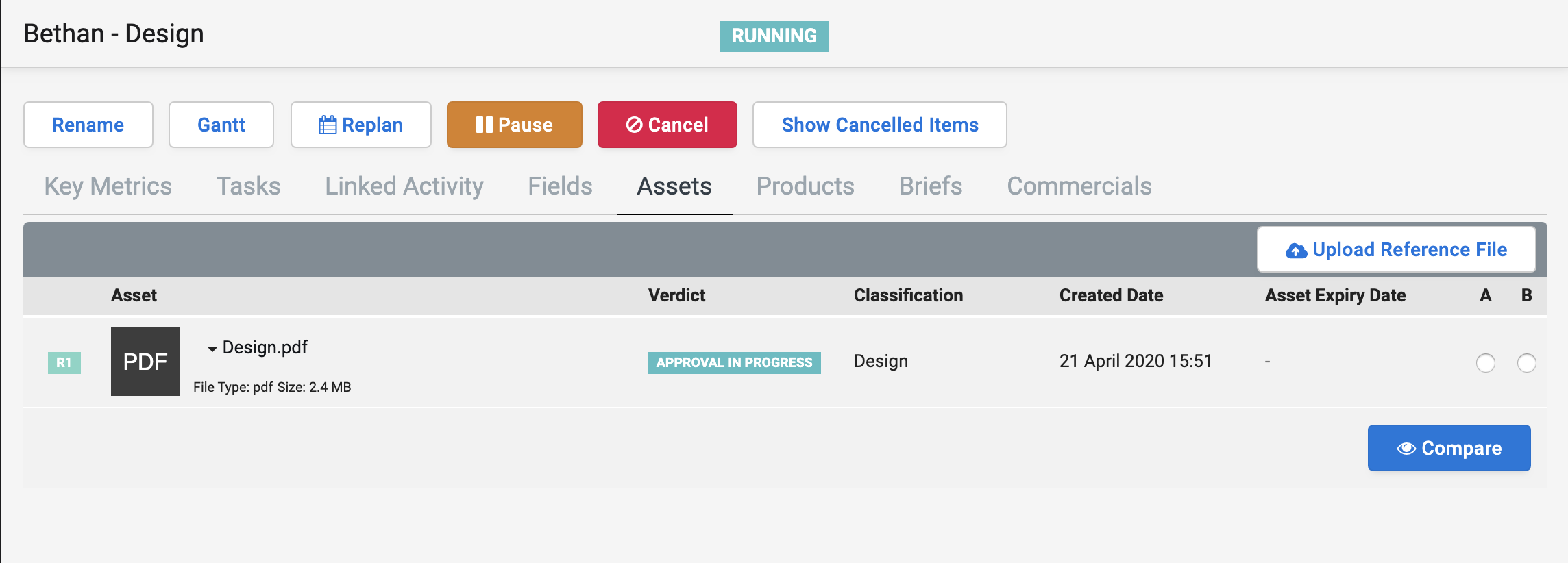This screenshot has height=563, width=1568.
Task: Click the calendar icon on Replan
Action: pos(328,125)
